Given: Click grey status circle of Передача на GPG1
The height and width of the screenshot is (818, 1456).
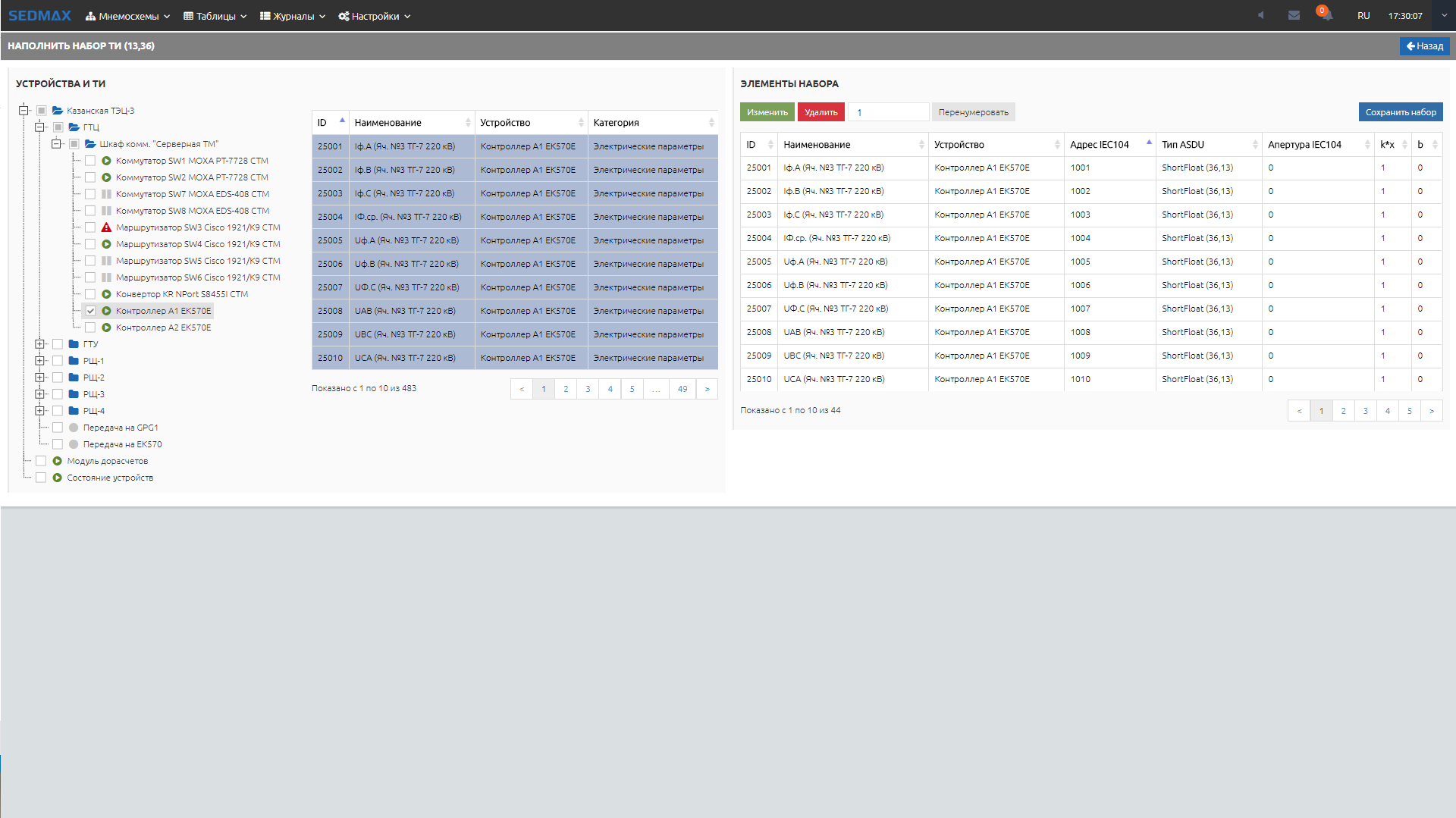Looking at the screenshot, I should [74, 428].
